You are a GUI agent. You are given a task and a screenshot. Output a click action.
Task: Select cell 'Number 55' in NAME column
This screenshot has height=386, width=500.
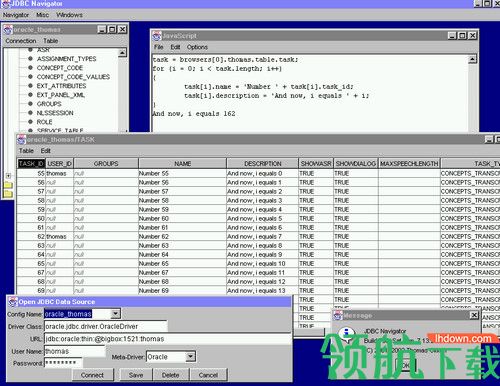click(182, 173)
